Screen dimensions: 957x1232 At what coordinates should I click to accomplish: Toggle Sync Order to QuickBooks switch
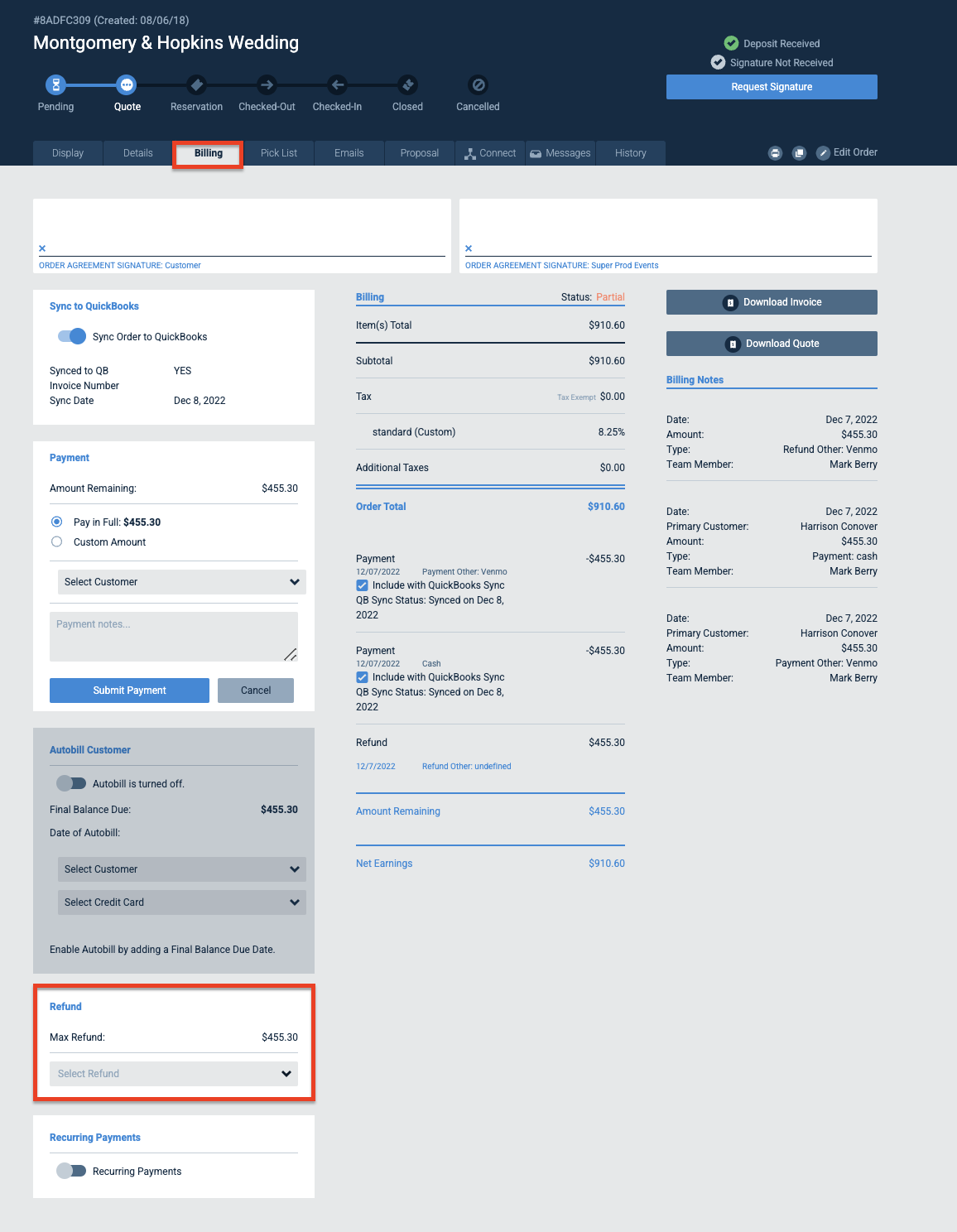72,336
